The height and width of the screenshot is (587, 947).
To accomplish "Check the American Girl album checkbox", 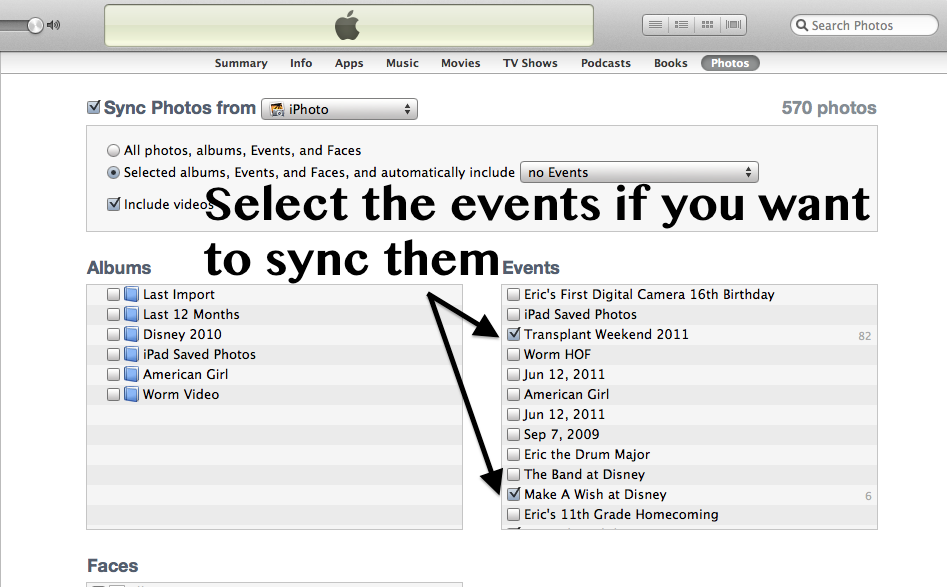I will pyautogui.click(x=113, y=374).
